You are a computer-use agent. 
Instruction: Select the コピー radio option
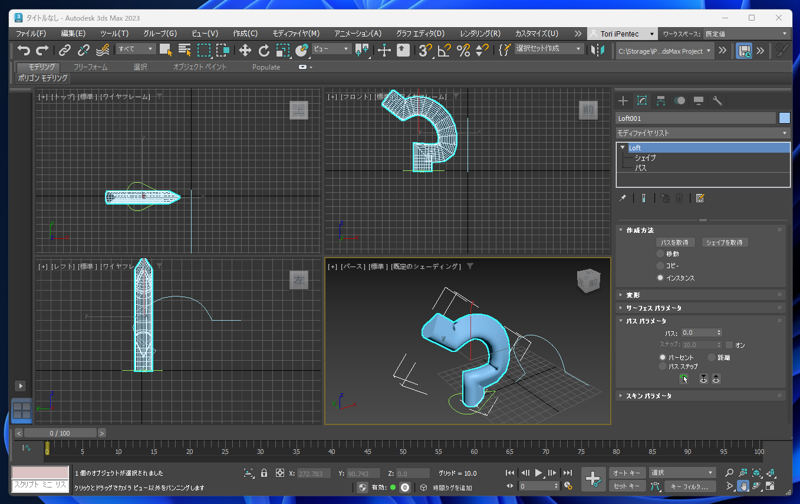click(660, 266)
